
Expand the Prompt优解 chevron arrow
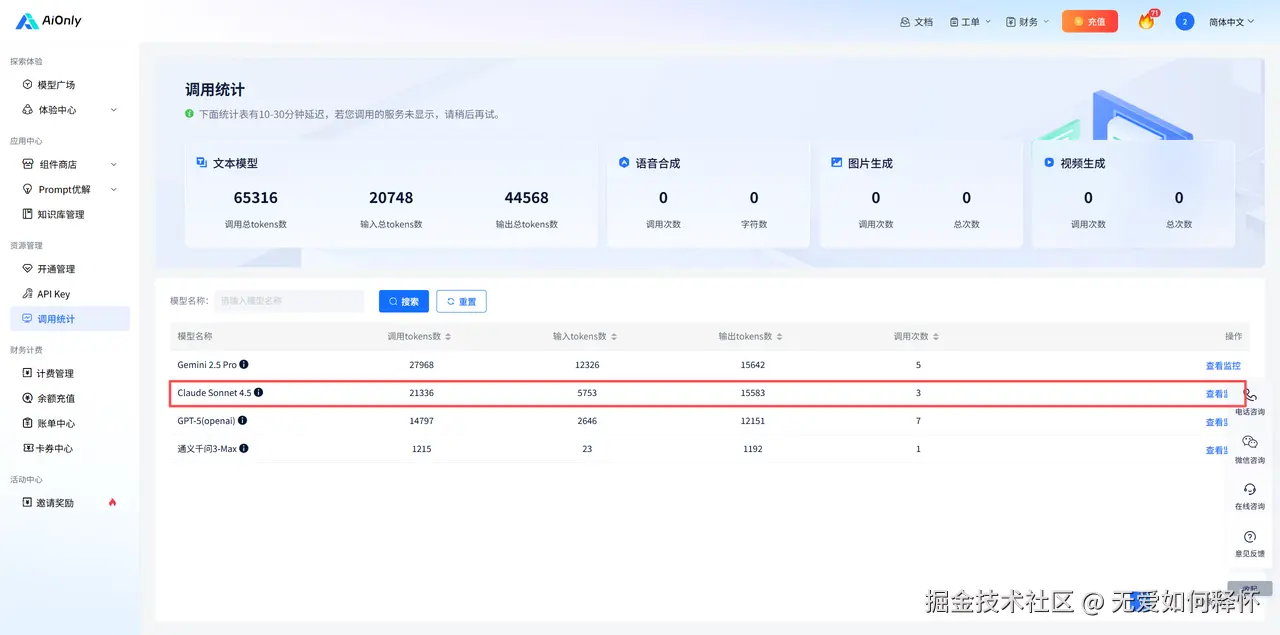pyautogui.click(x=113, y=189)
